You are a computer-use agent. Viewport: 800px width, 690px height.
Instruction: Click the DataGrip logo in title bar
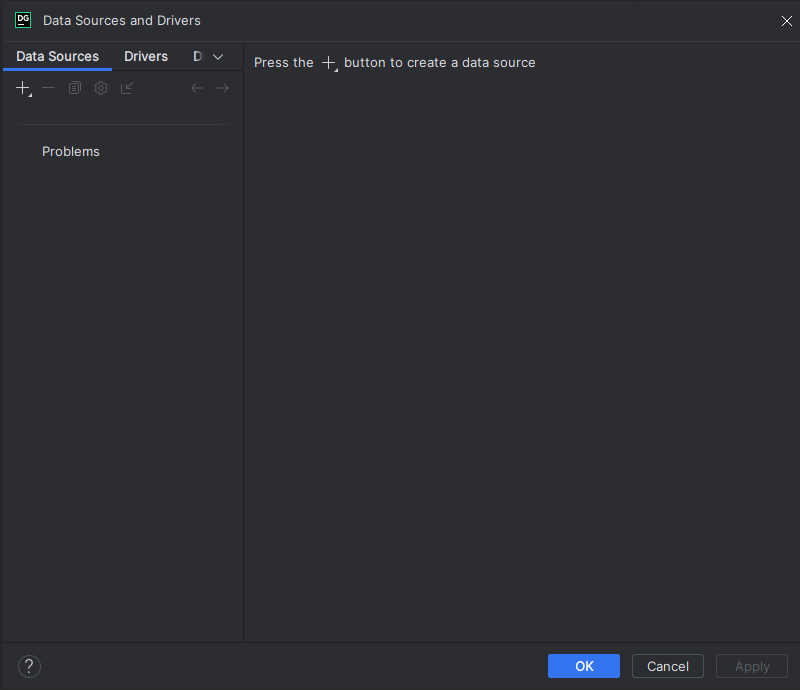23,20
